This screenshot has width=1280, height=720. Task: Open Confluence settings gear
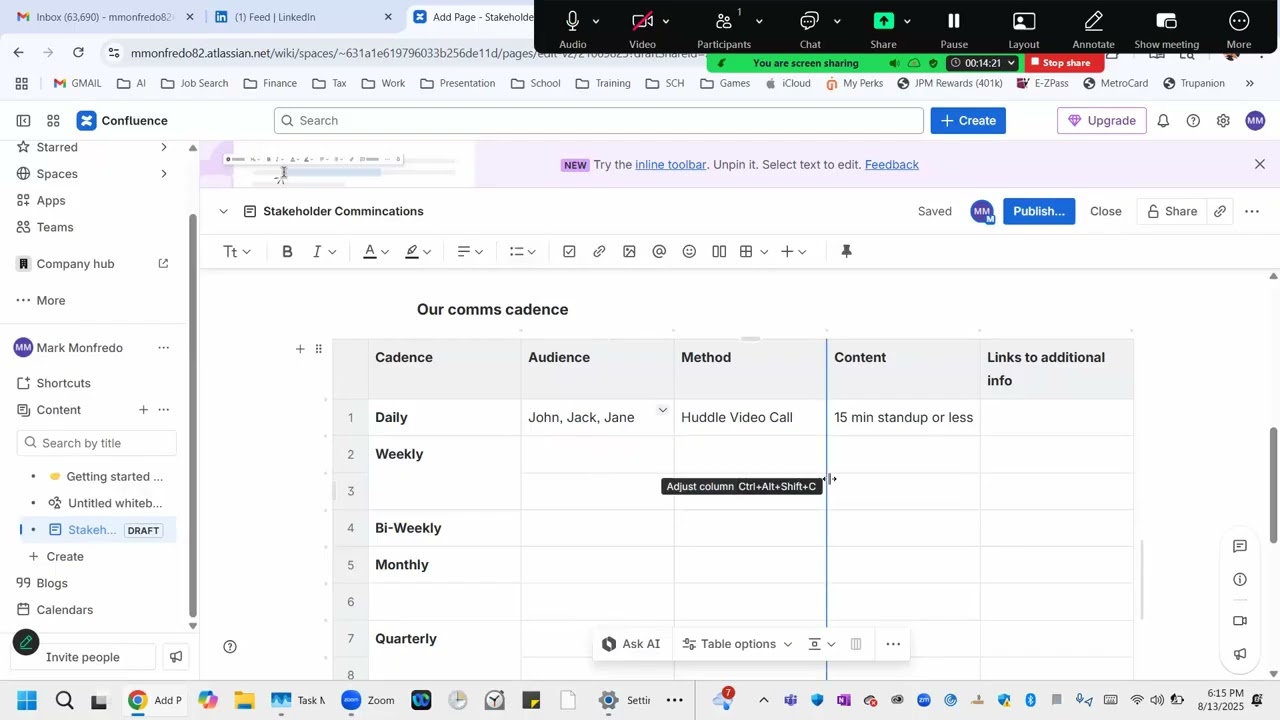pos(1223,121)
